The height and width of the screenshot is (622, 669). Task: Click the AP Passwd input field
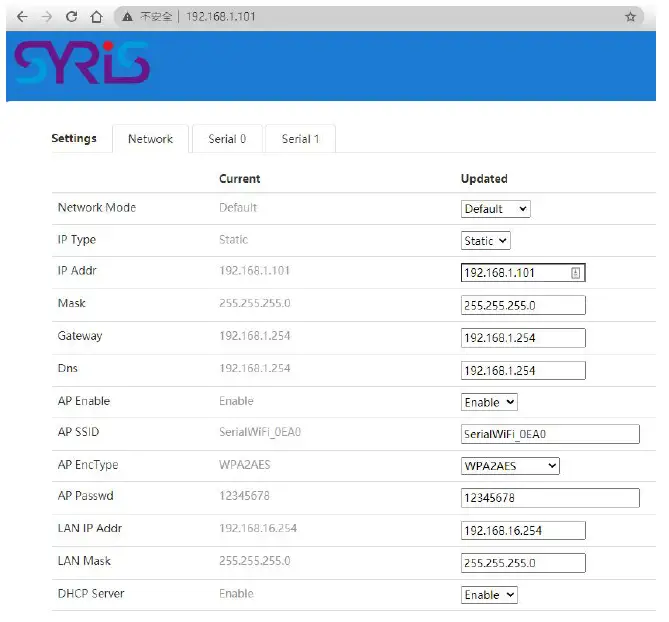point(550,498)
